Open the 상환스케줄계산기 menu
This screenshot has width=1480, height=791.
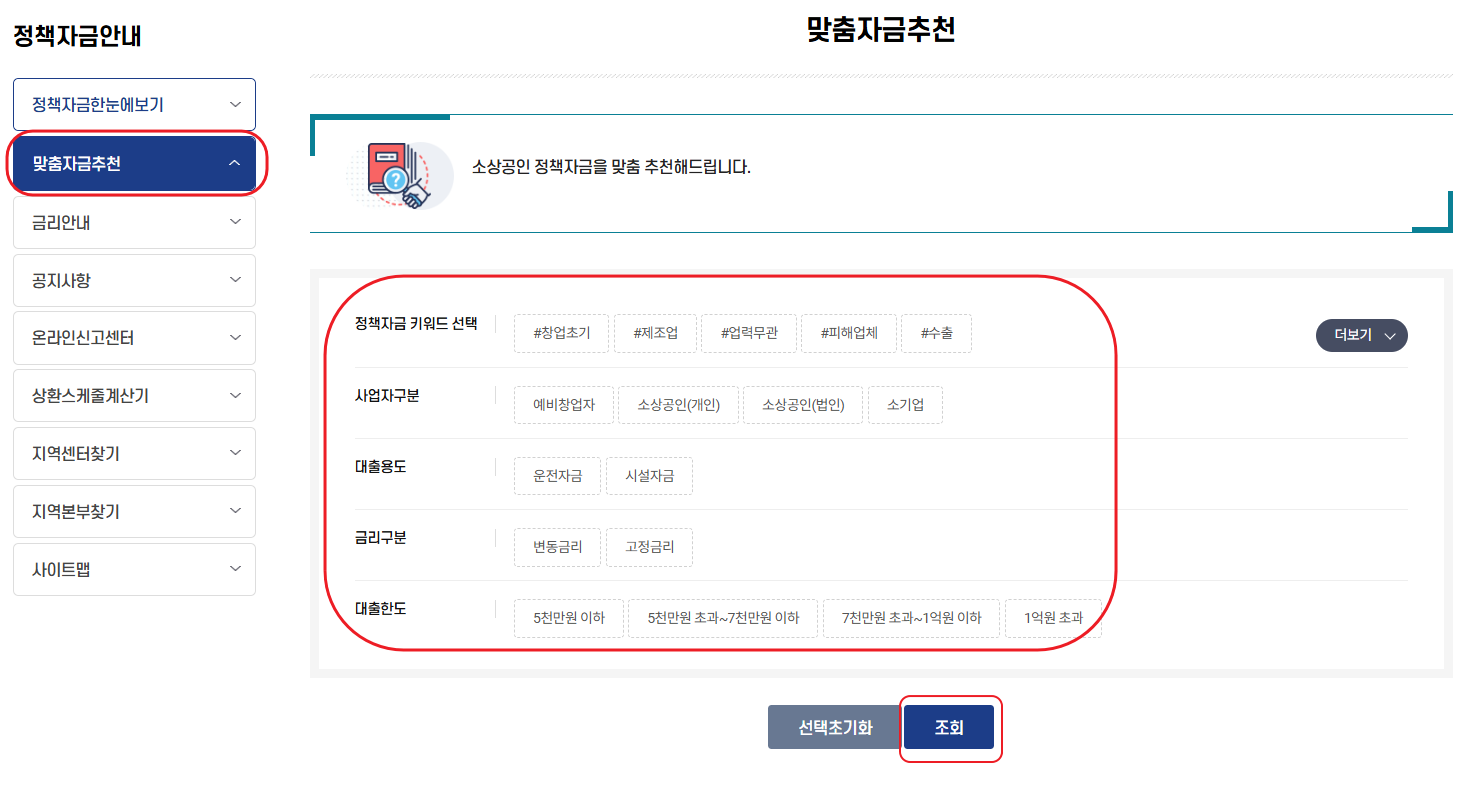(x=134, y=395)
